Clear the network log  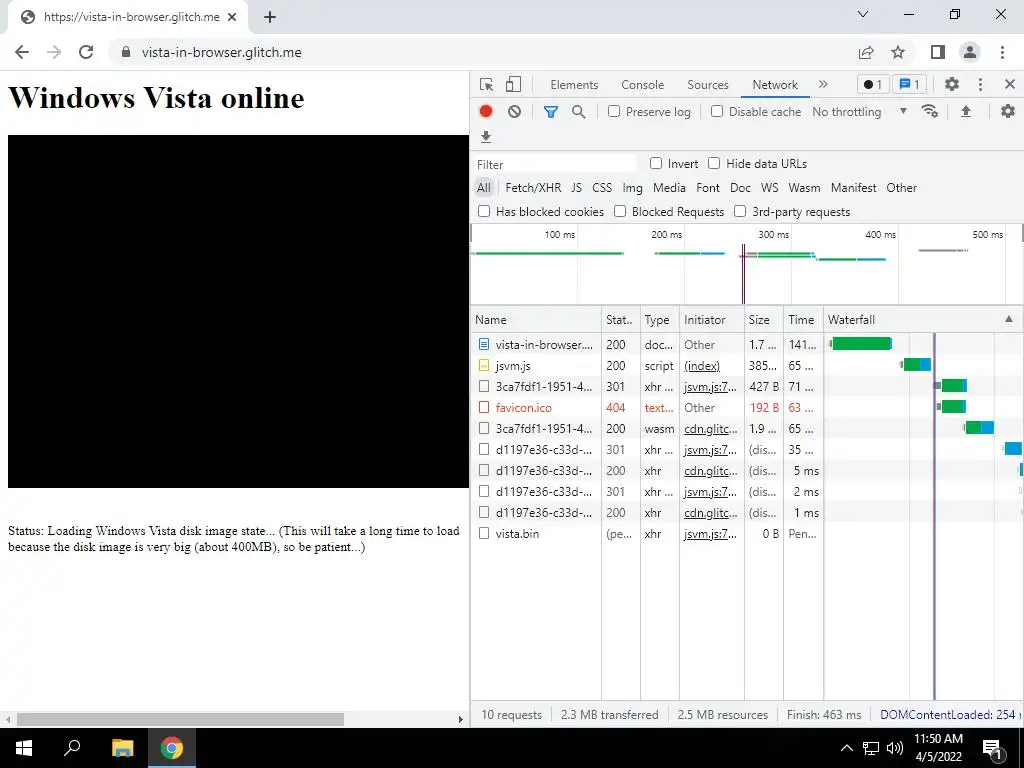(x=515, y=112)
